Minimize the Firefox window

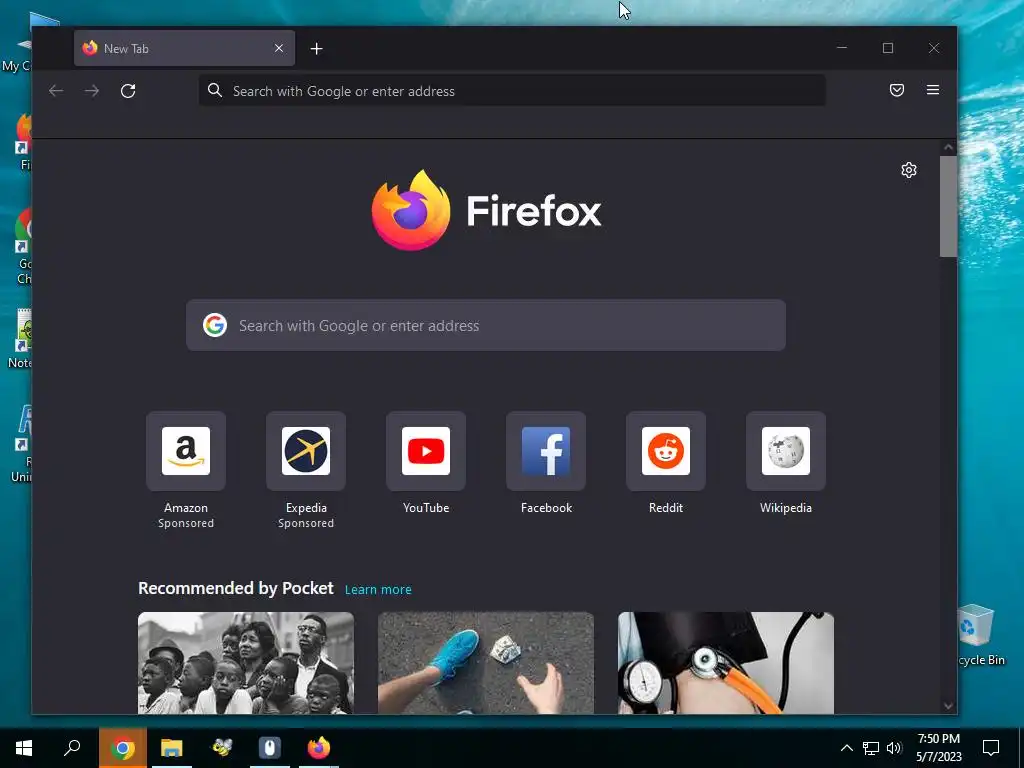point(842,48)
